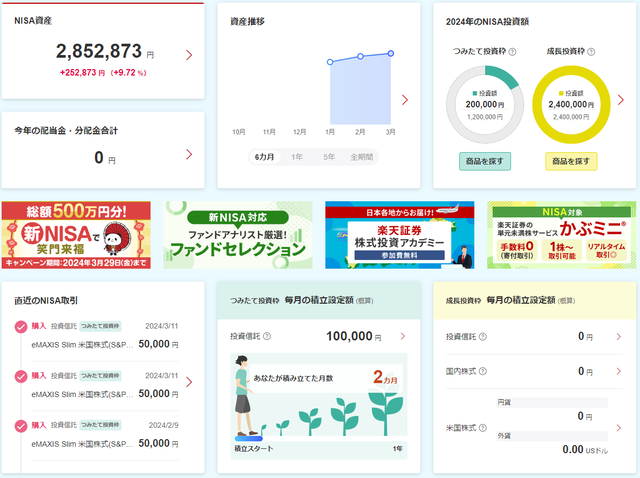This screenshot has width=640, height=478.
Task: Click the 3月 data point on chart
Action: tap(391, 53)
